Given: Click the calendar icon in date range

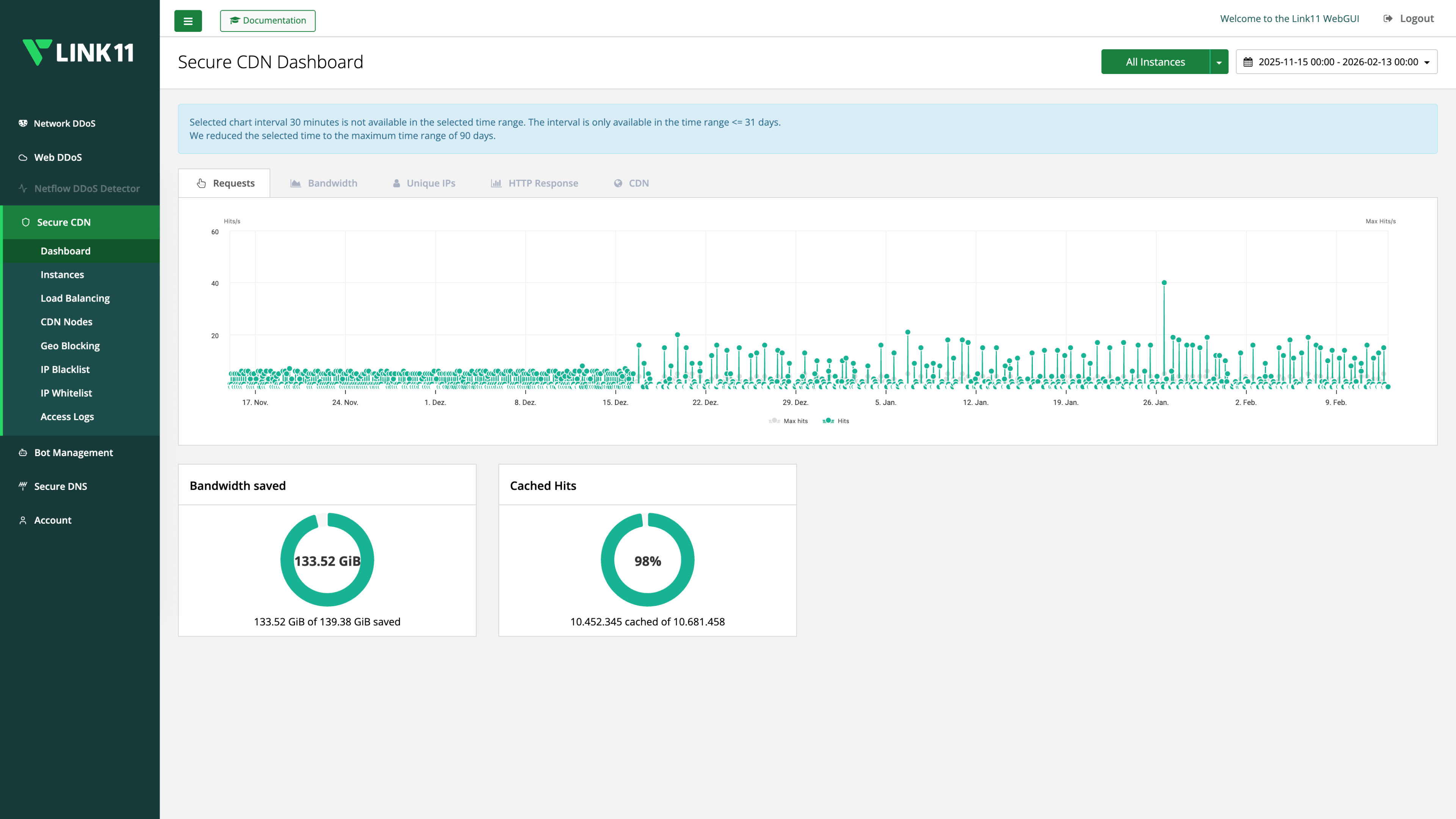Looking at the screenshot, I should (x=1247, y=62).
